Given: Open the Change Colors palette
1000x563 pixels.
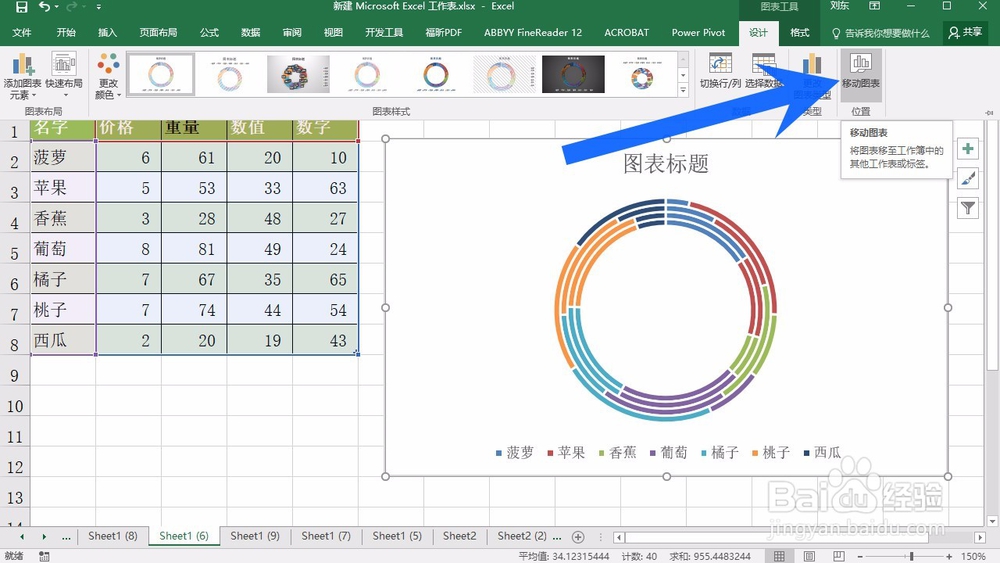Looking at the screenshot, I should [x=108, y=76].
